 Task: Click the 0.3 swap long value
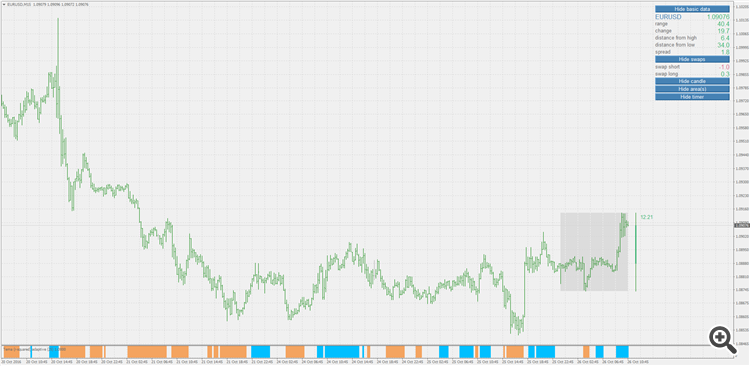[725, 74]
